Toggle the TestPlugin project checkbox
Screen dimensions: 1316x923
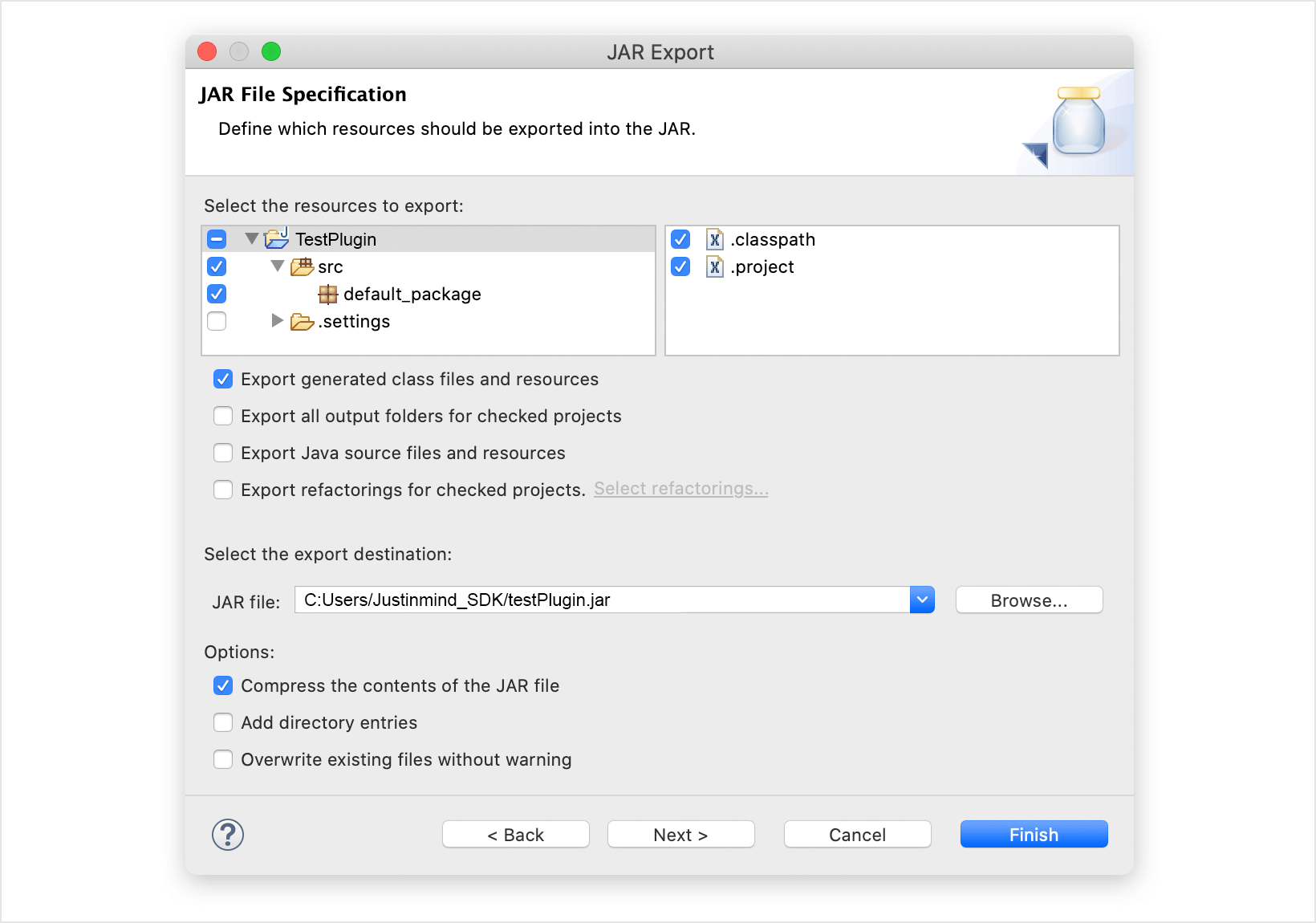(217, 239)
